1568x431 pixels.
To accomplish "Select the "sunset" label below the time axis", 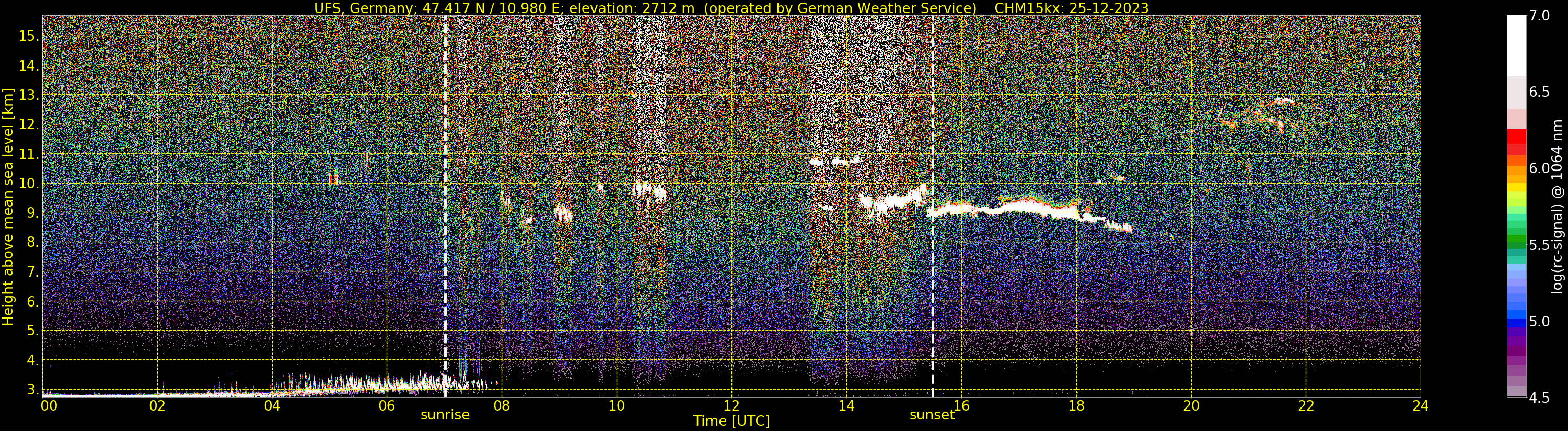I will (x=932, y=415).
